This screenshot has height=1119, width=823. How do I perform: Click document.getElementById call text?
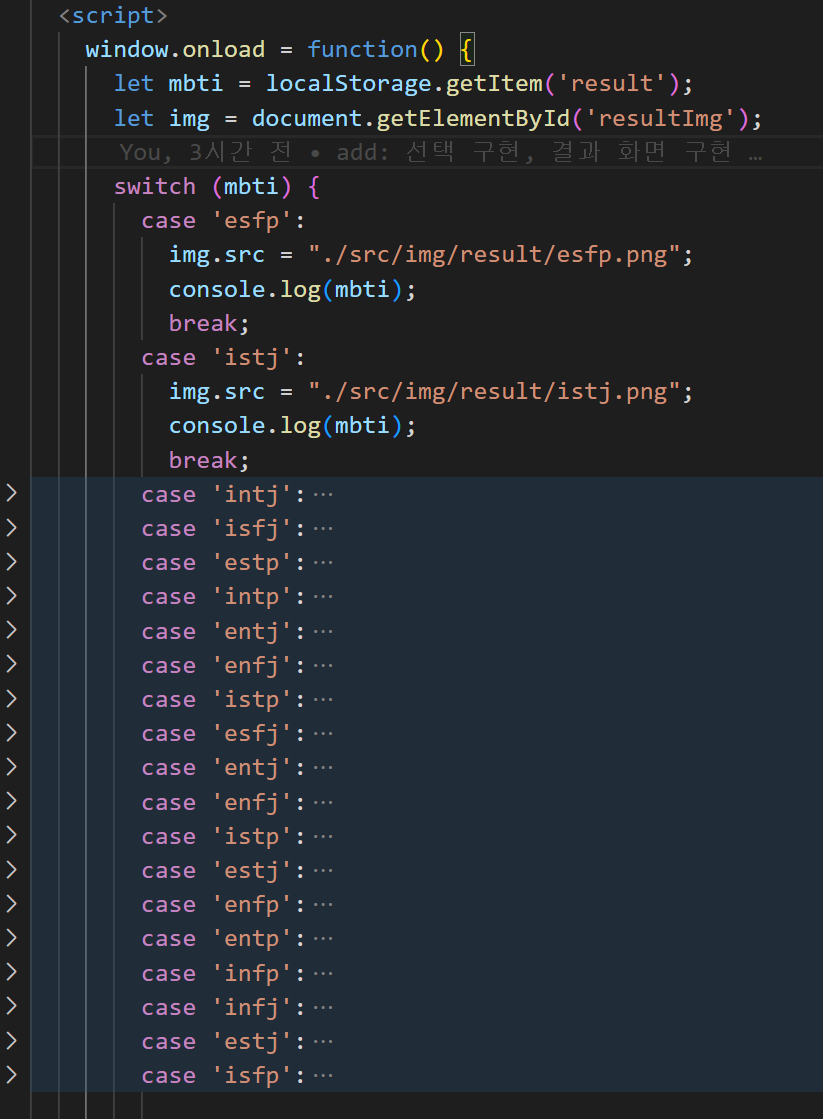(410, 118)
